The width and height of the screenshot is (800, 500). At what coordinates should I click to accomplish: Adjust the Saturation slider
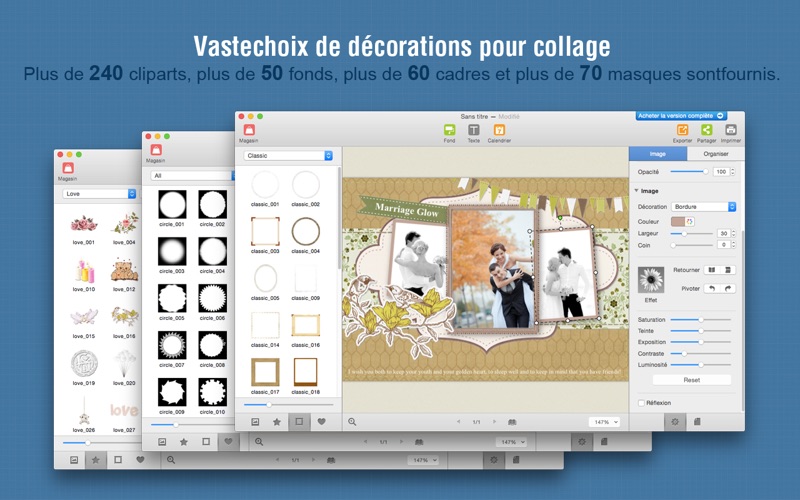pos(701,319)
